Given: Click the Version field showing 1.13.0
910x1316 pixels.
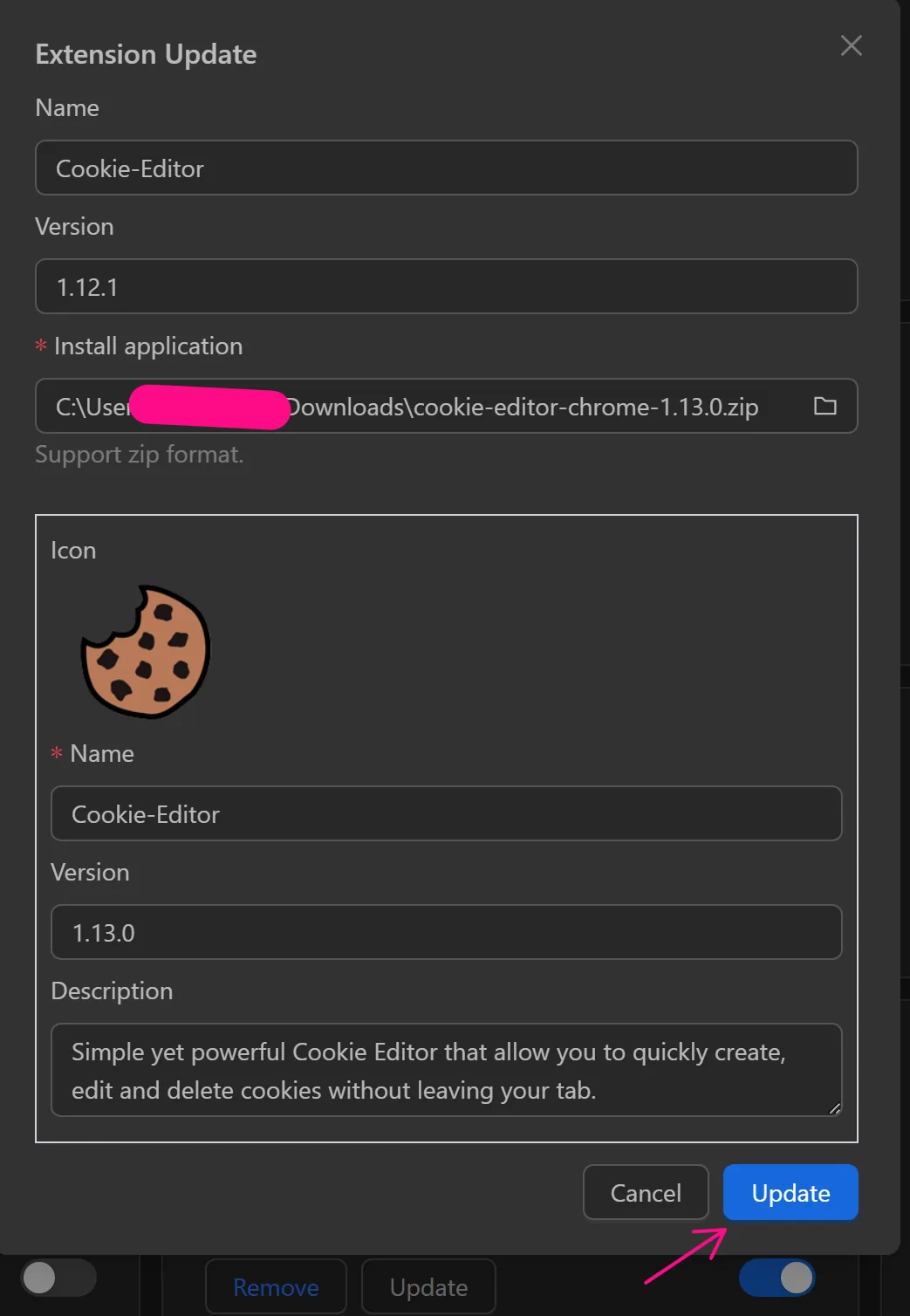Looking at the screenshot, I should click(x=446, y=932).
